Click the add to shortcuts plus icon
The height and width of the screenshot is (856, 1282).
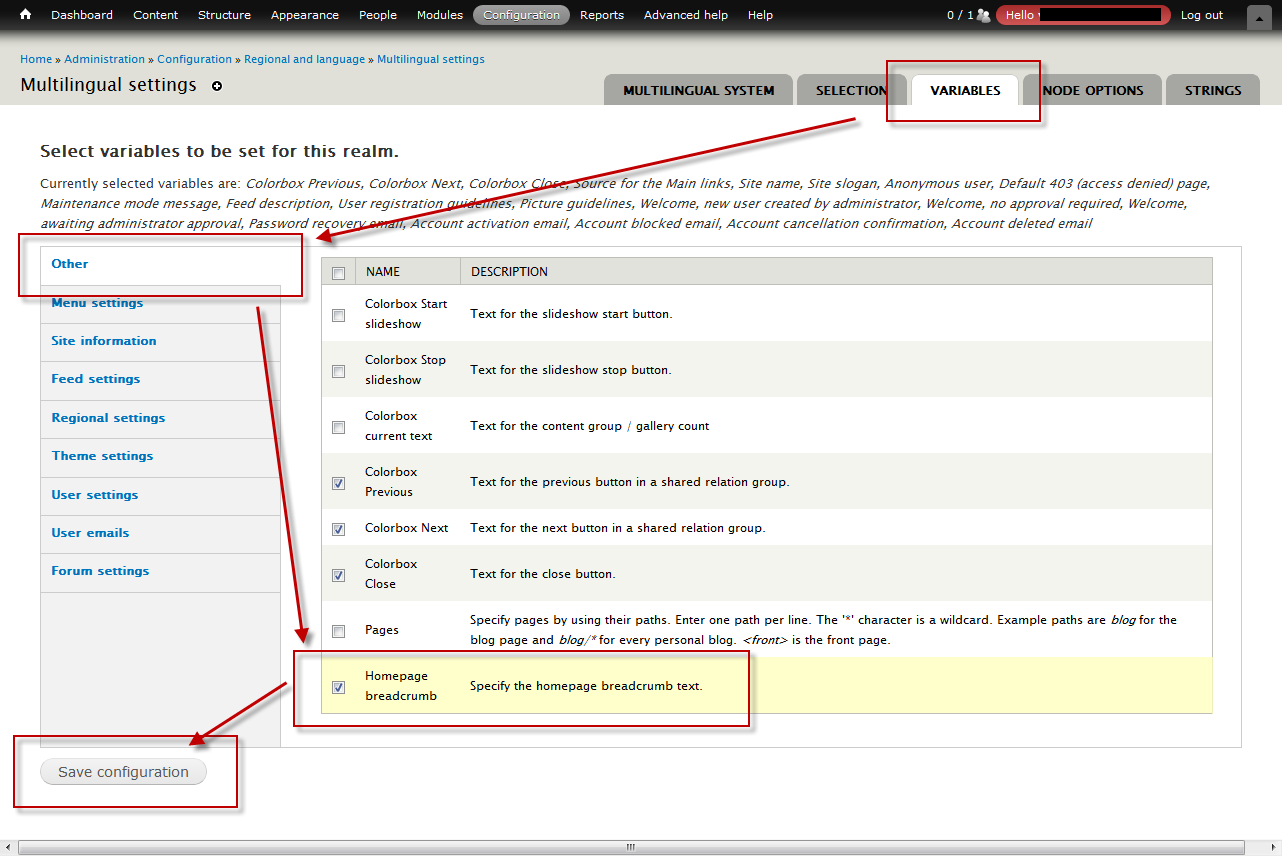point(217,86)
